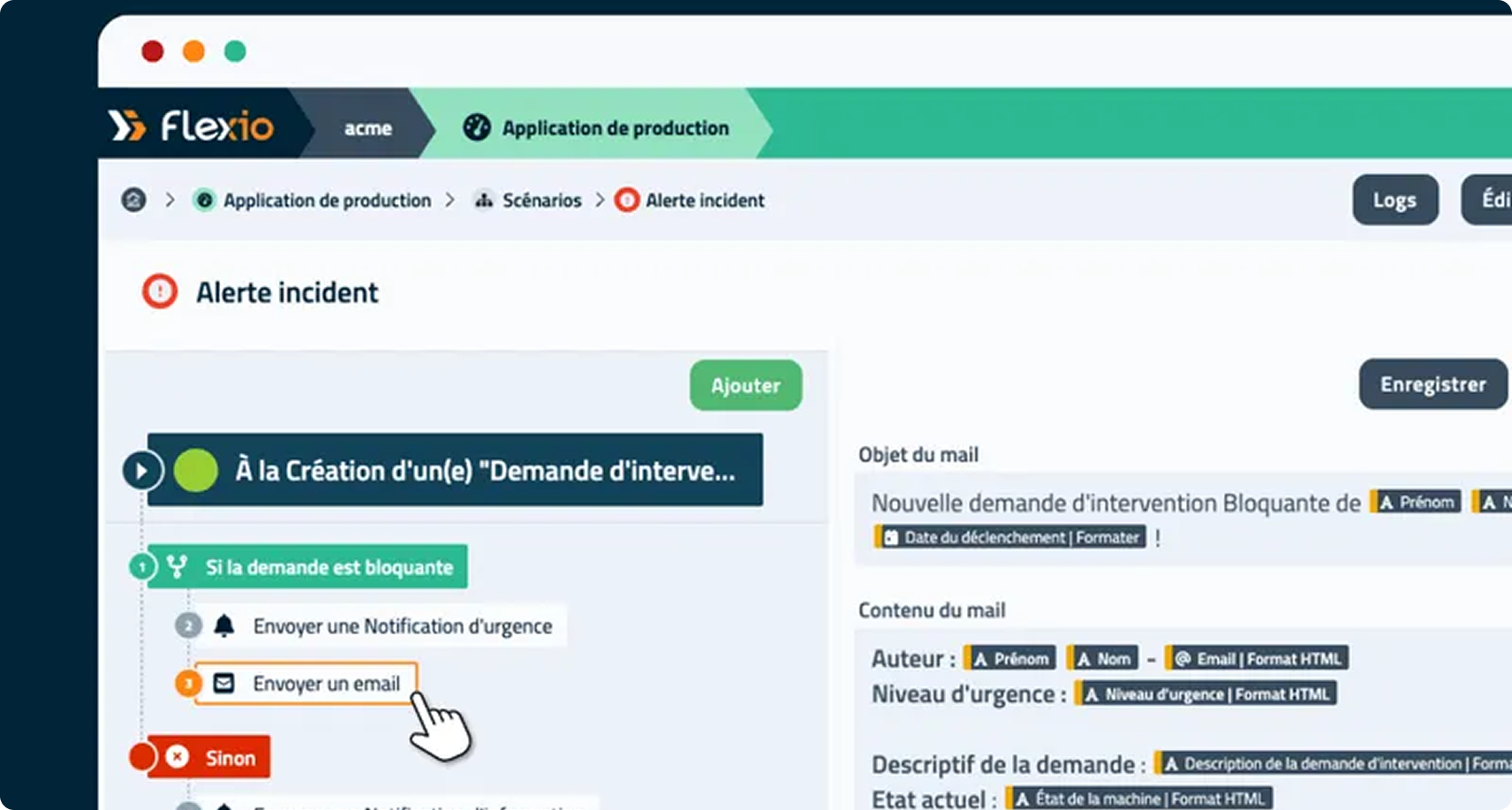Click the step 1 number badge

point(141,566)
